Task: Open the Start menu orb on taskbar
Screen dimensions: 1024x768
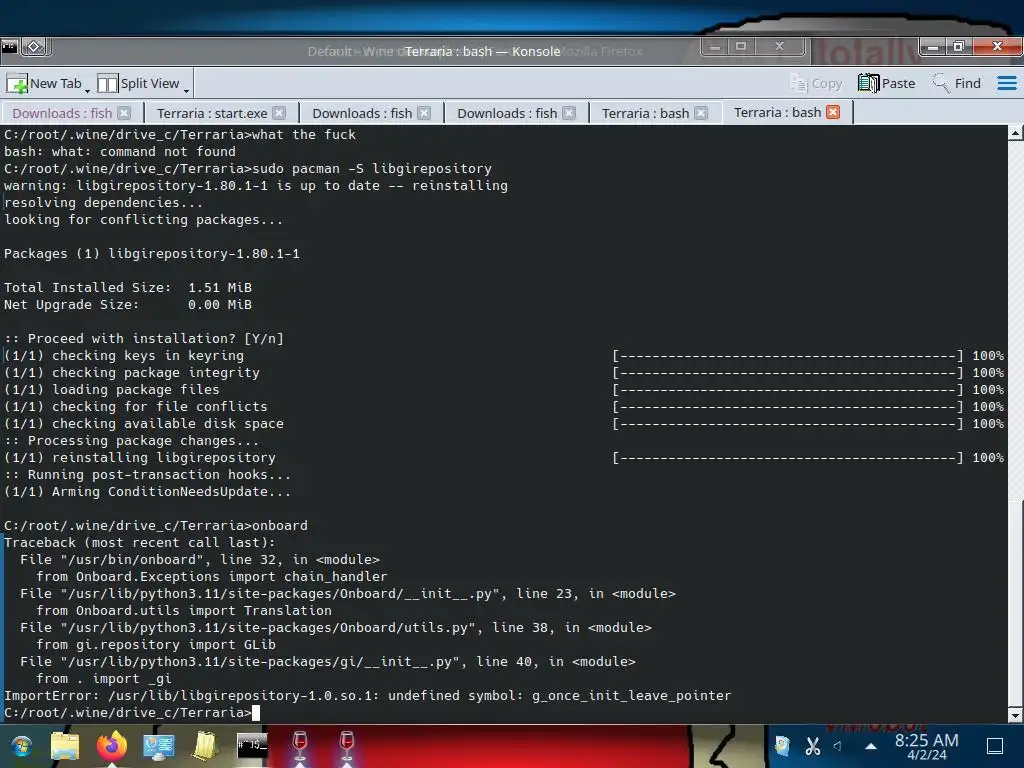Action: (22, 745)
